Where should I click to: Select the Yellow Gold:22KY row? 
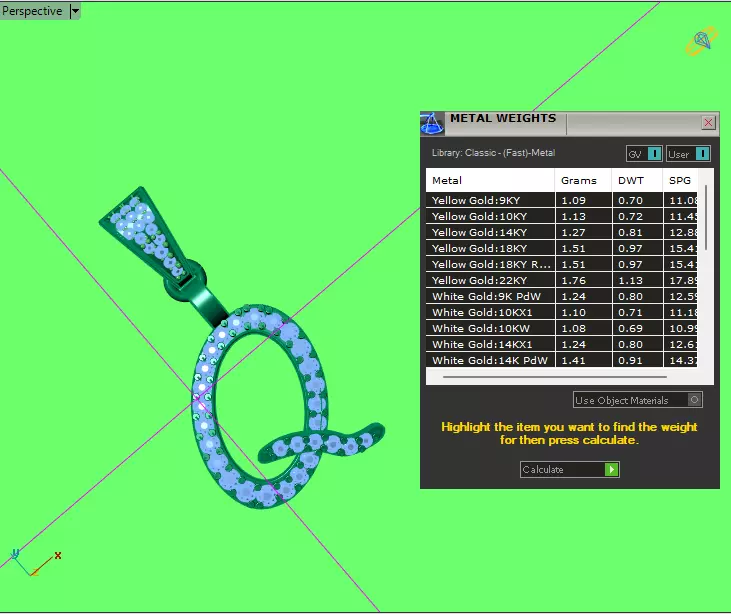click(x=561, y=280)
